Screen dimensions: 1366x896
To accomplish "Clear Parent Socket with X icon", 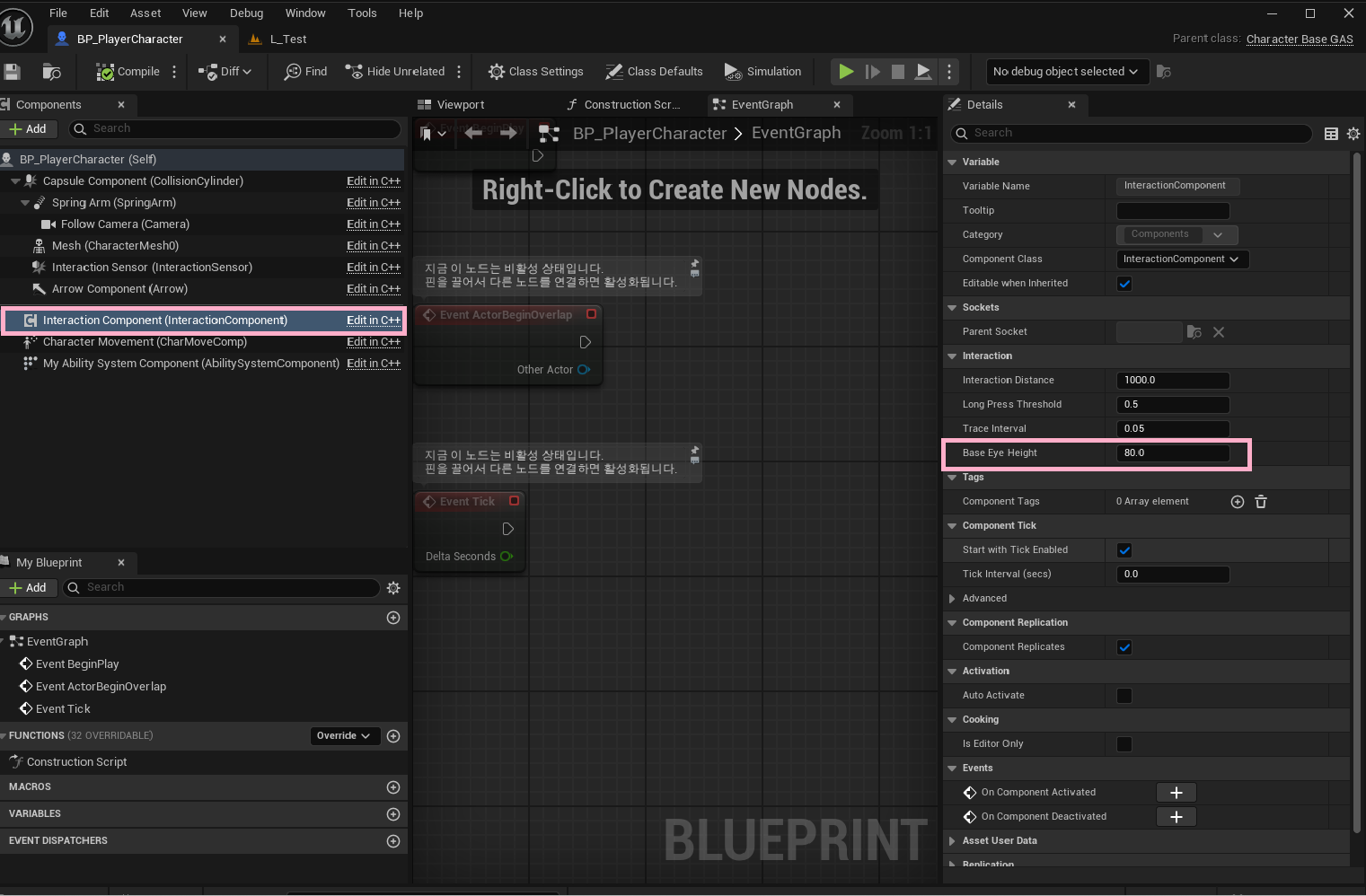I will pos(1219,332).
